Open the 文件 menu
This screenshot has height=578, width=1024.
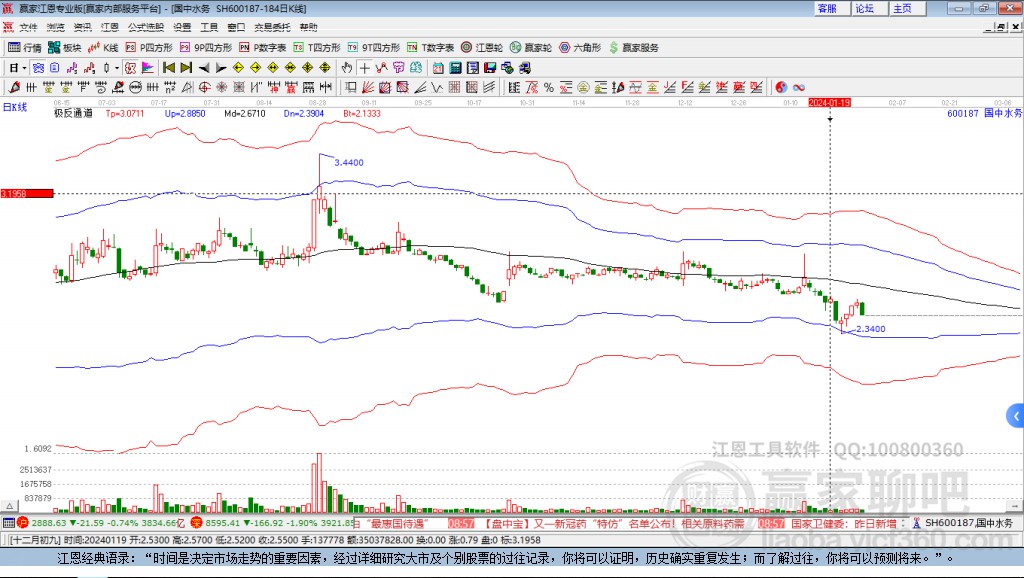tap(28, 27)
